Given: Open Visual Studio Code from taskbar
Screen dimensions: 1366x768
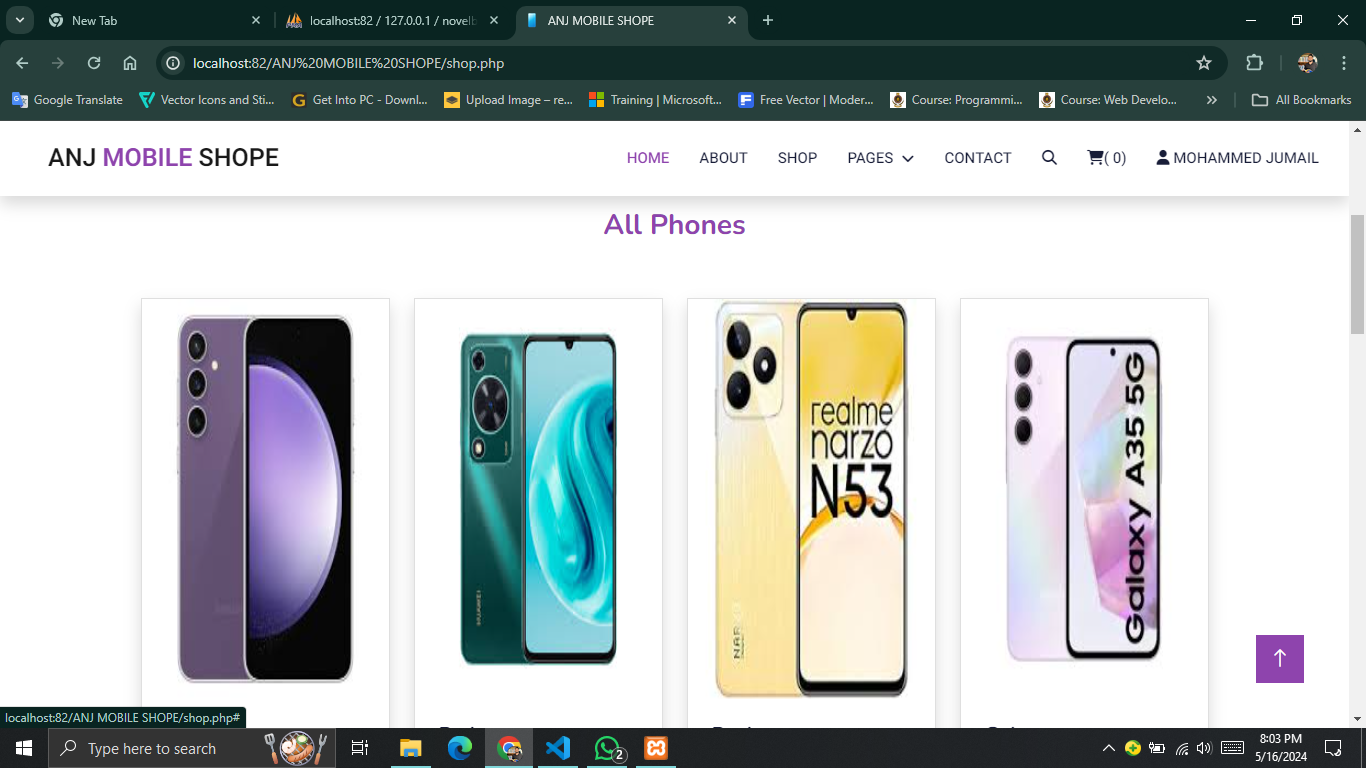Looking at the screenshot, I should tap(558, 748).
